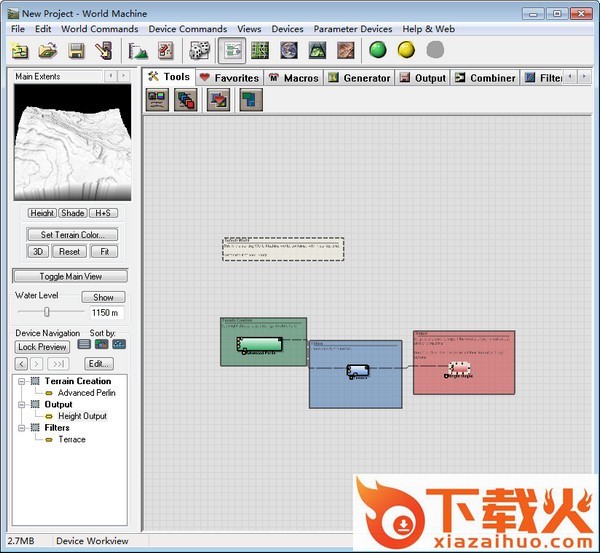Sort device navigation by group icon
Image resolution: width=600 pixels, height=553 pixels.
coord(101,344)
